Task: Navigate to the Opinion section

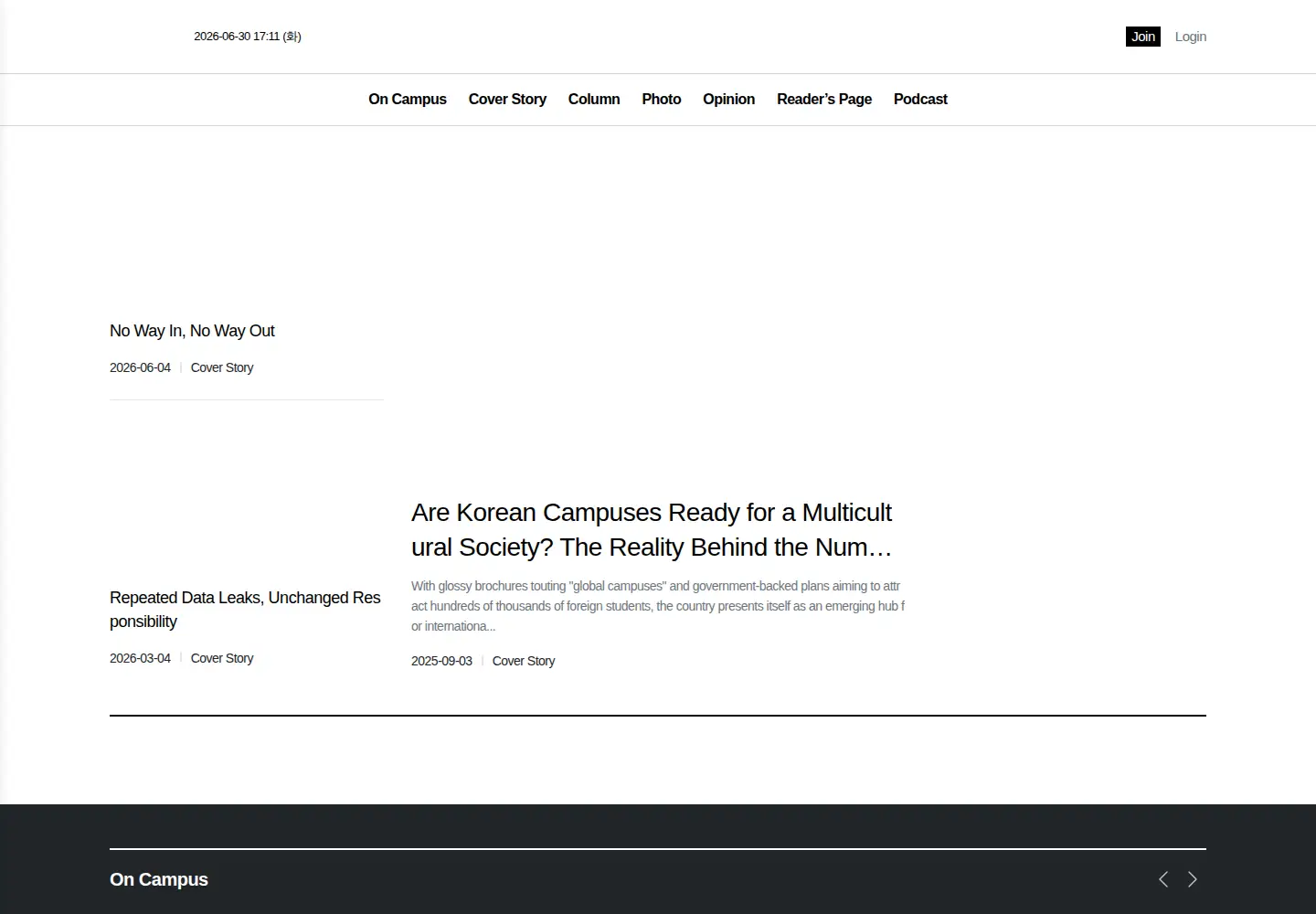Action: [x=728, y=99]
